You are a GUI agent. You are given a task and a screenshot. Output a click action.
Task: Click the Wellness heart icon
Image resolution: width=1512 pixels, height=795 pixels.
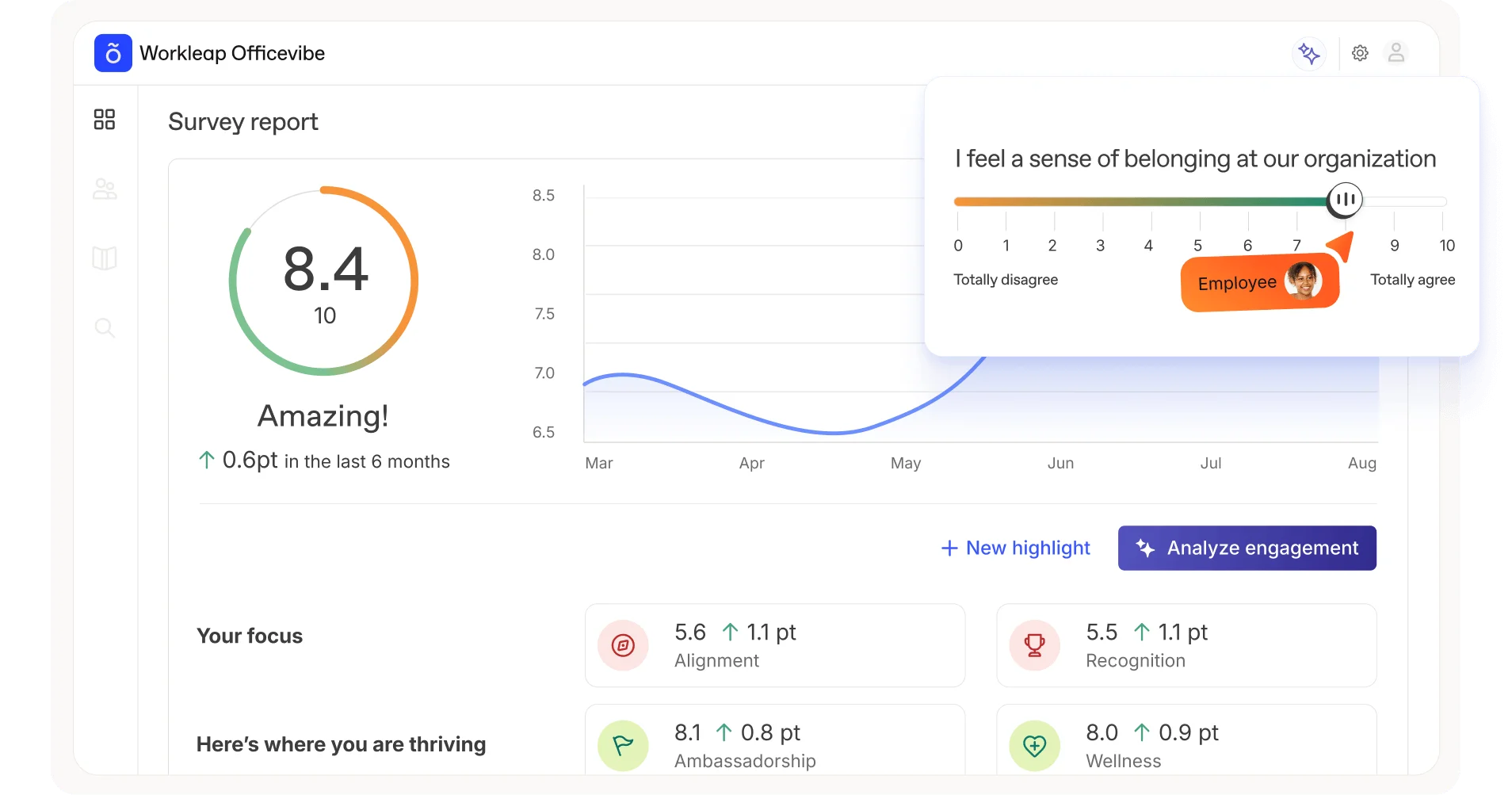pos(1034,745)
